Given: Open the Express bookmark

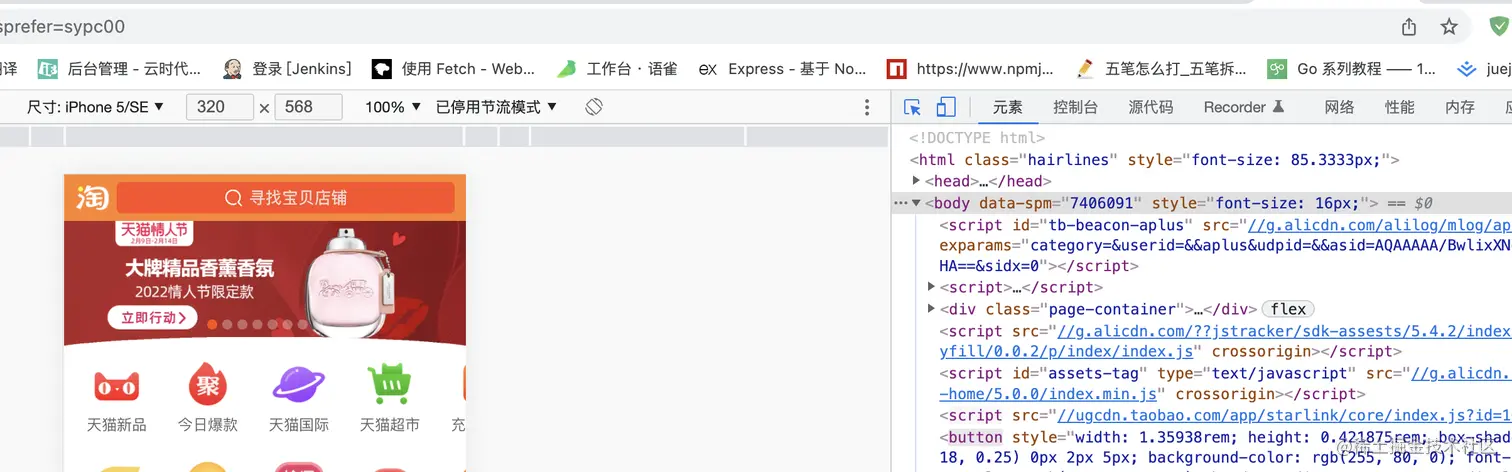Looking at the screenshot, I should click(x=782, y=69).
